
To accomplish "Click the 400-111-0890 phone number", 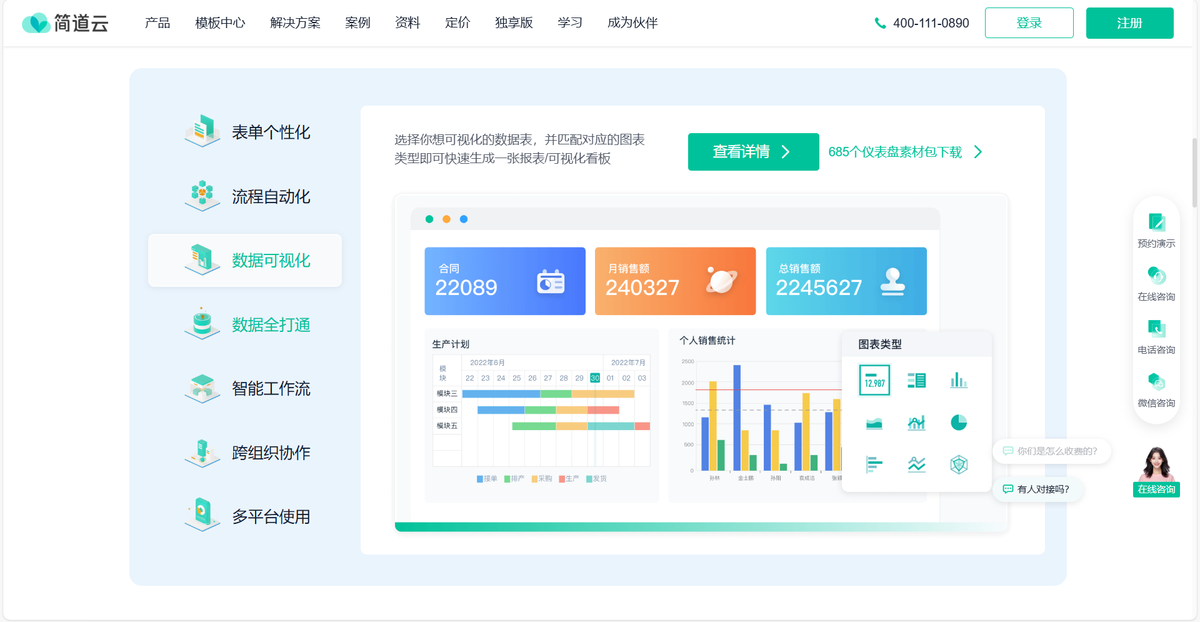I will pos(931,23).
